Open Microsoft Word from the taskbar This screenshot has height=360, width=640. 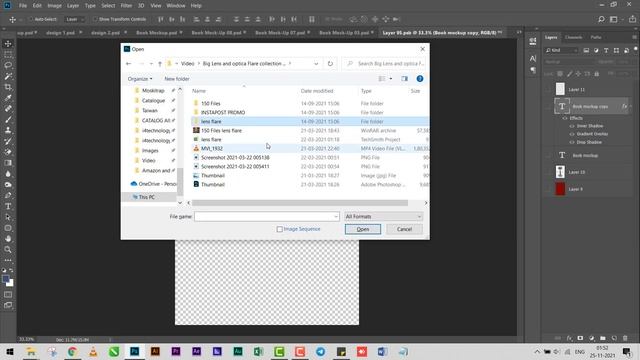382,351
